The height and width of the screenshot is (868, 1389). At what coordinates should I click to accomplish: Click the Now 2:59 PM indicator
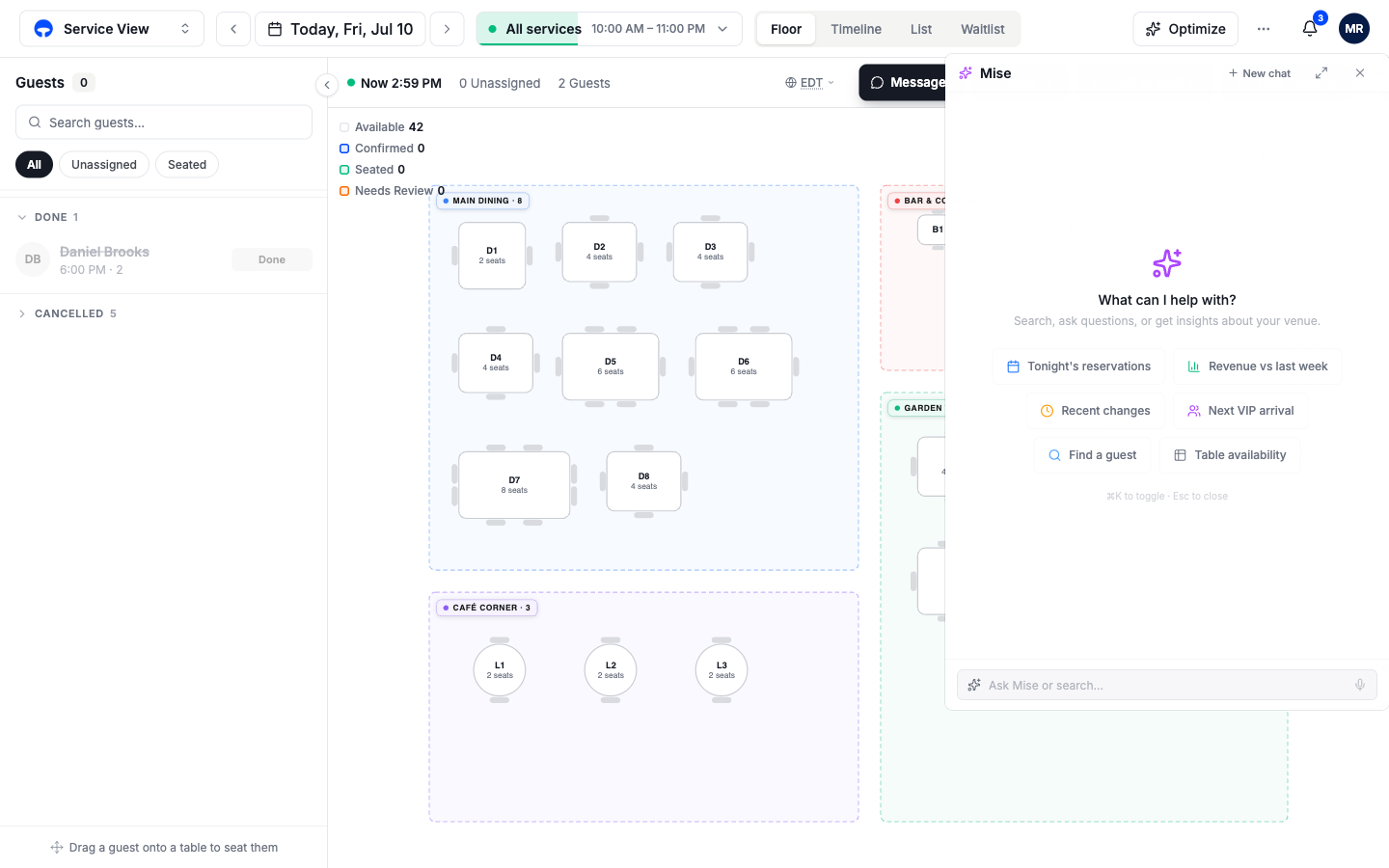click(395, 83)
